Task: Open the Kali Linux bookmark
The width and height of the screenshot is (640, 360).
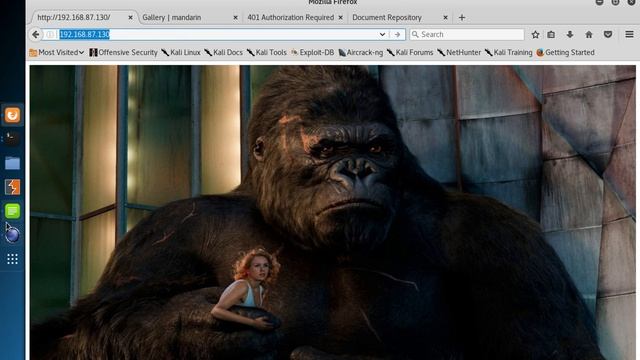Action: point(181,52)
